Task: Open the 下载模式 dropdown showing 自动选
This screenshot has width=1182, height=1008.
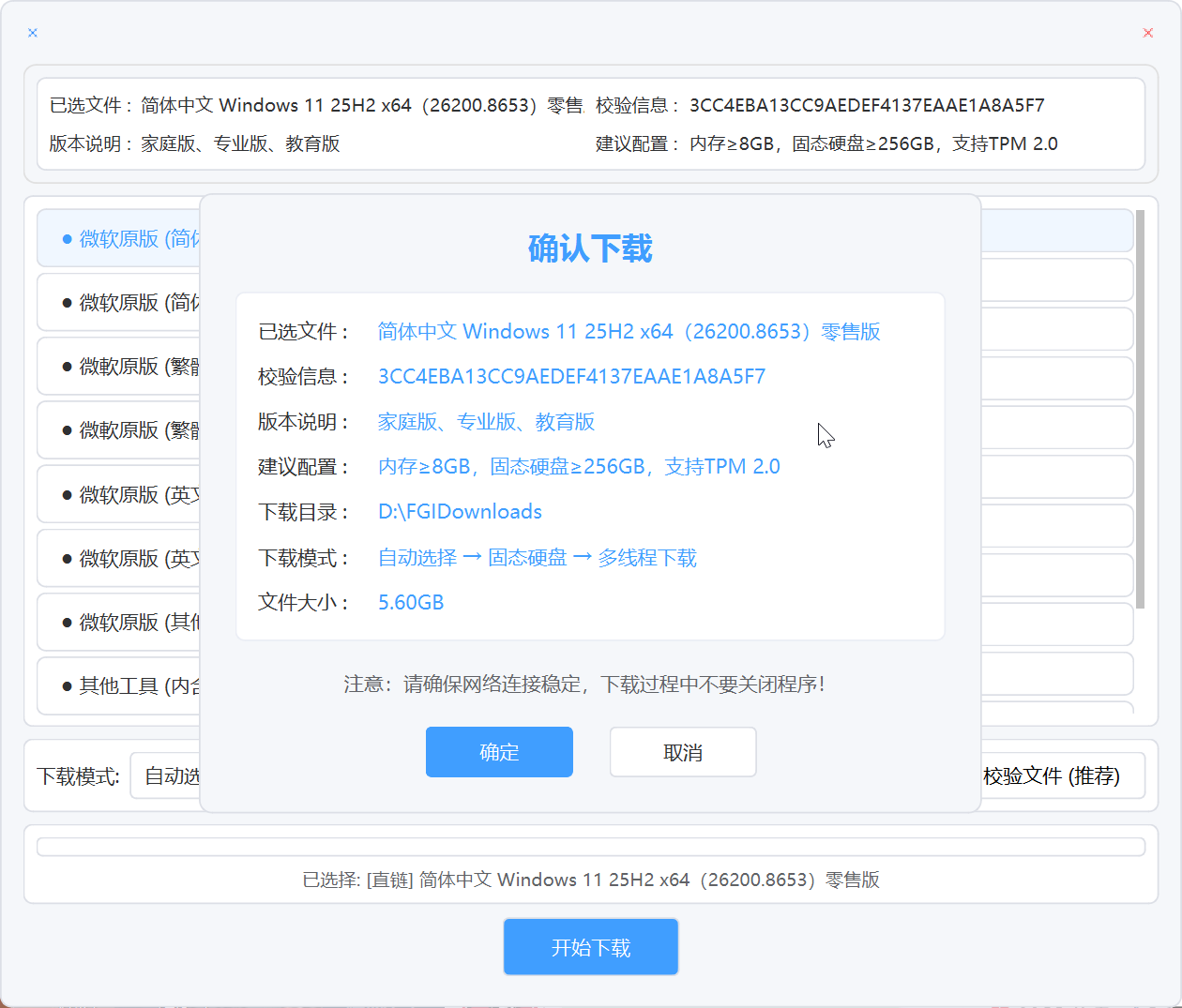Action: [166, 775]
